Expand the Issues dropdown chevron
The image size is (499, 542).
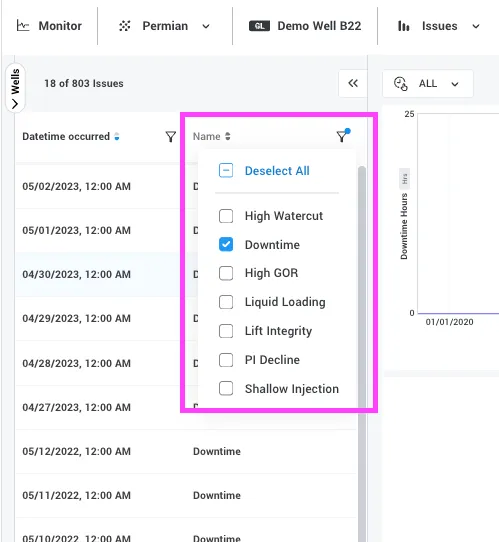476,26
